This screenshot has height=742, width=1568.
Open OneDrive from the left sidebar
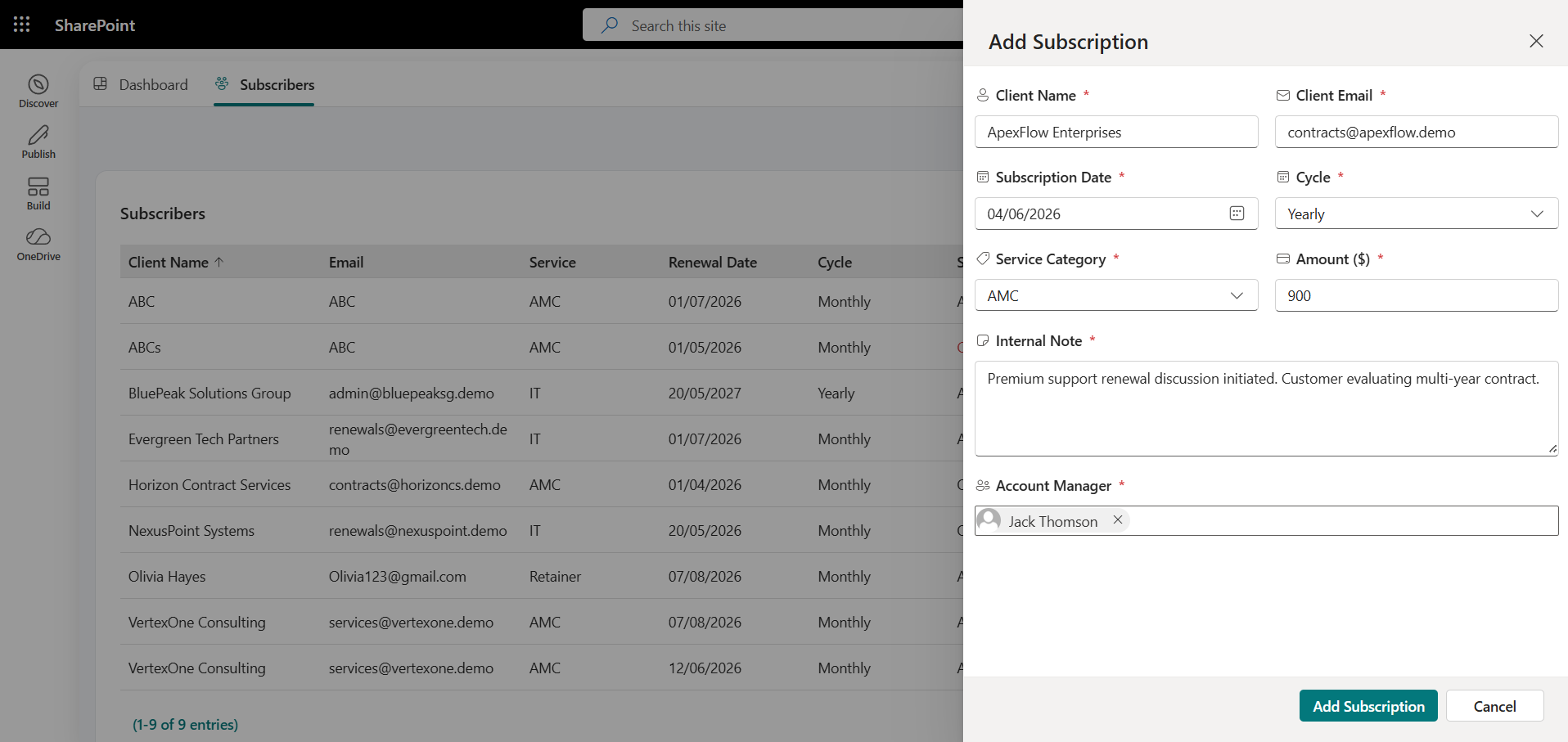pyautogui.click(x=38, y=245)
